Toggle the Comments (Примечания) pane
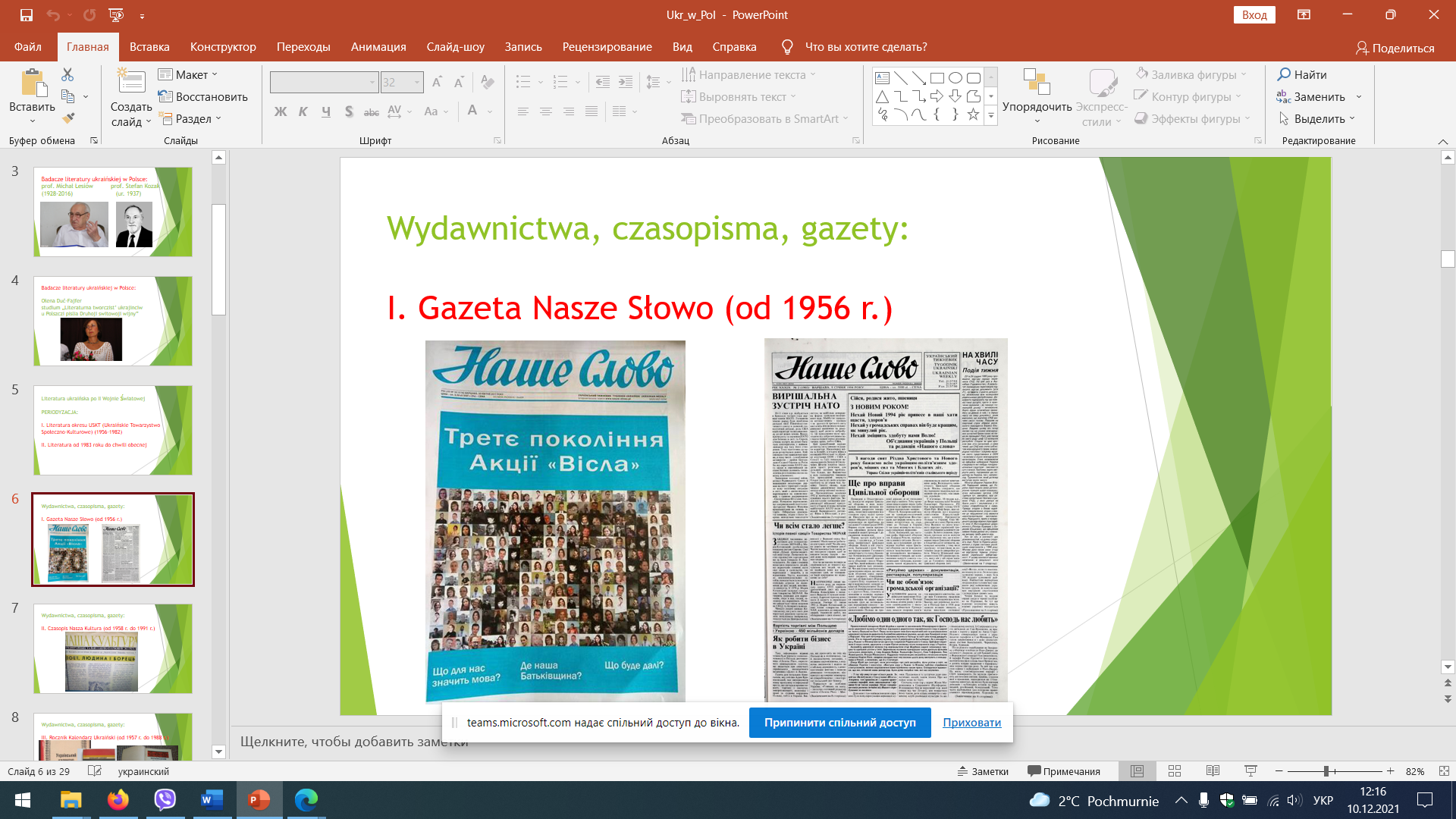 point(1064,771)
